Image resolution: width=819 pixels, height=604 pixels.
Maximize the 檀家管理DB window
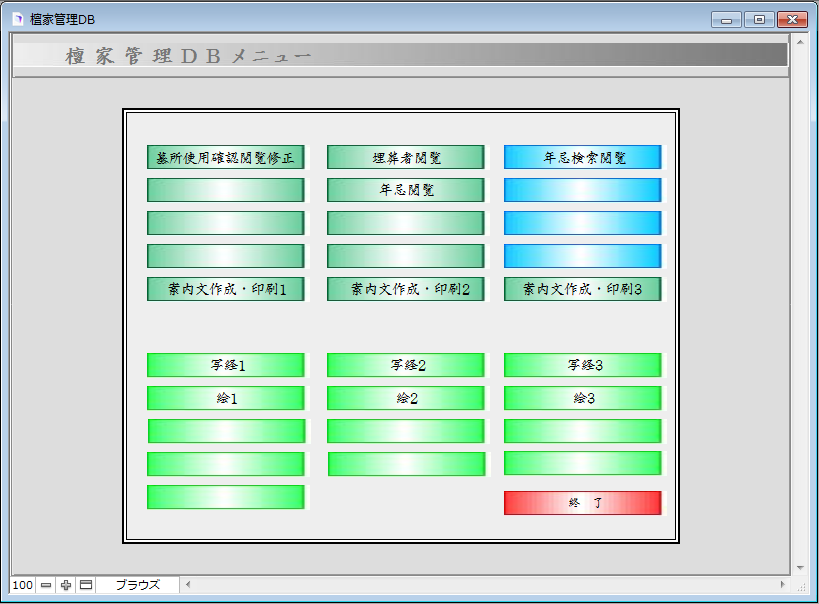[x=759, y=19]
